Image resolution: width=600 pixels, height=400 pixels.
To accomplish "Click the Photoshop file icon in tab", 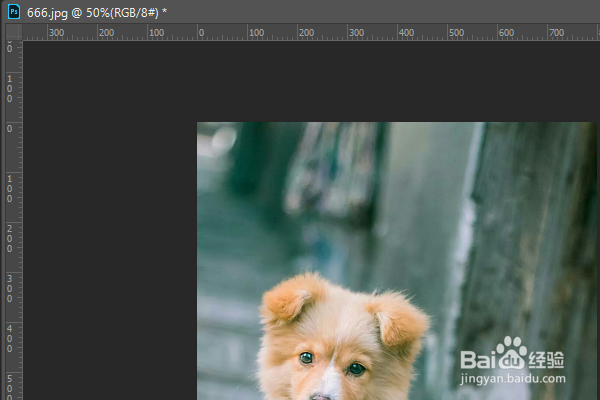I will 14,11.
